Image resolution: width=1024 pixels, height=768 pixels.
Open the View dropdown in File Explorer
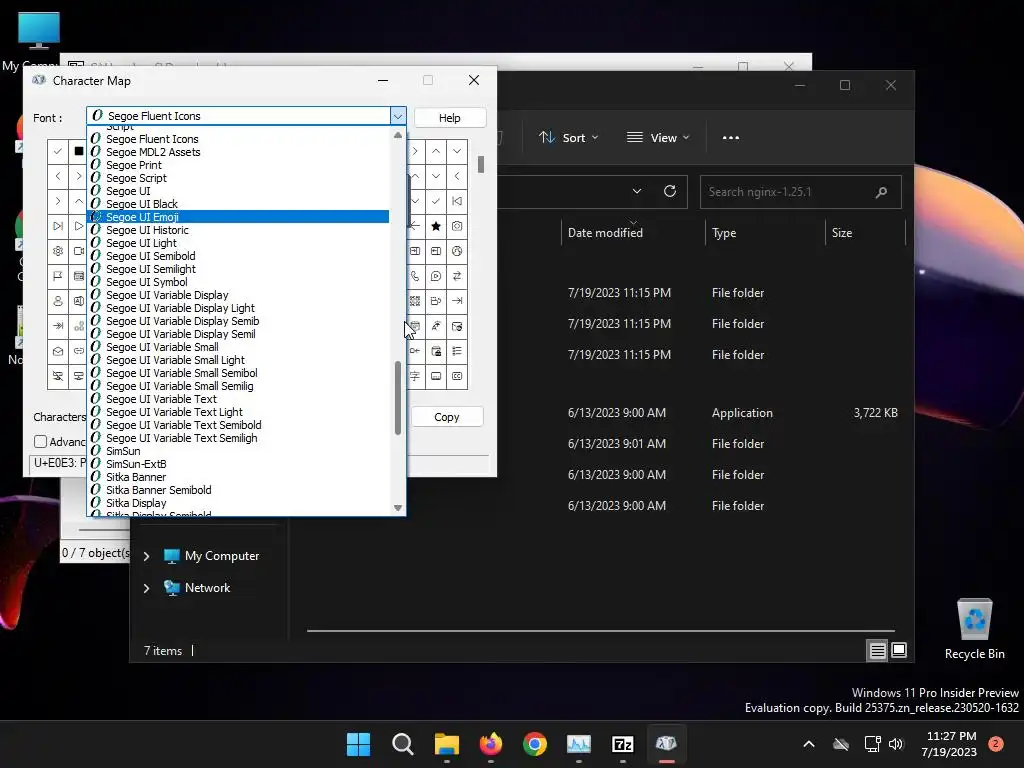point(658,138)
